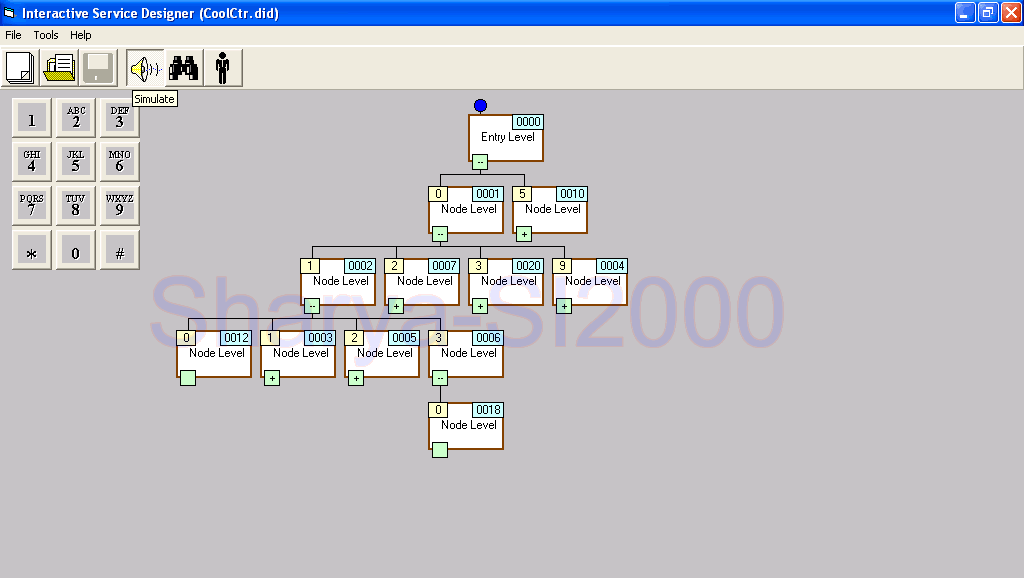Collapse node 0006 subtree

click(440, 378)
